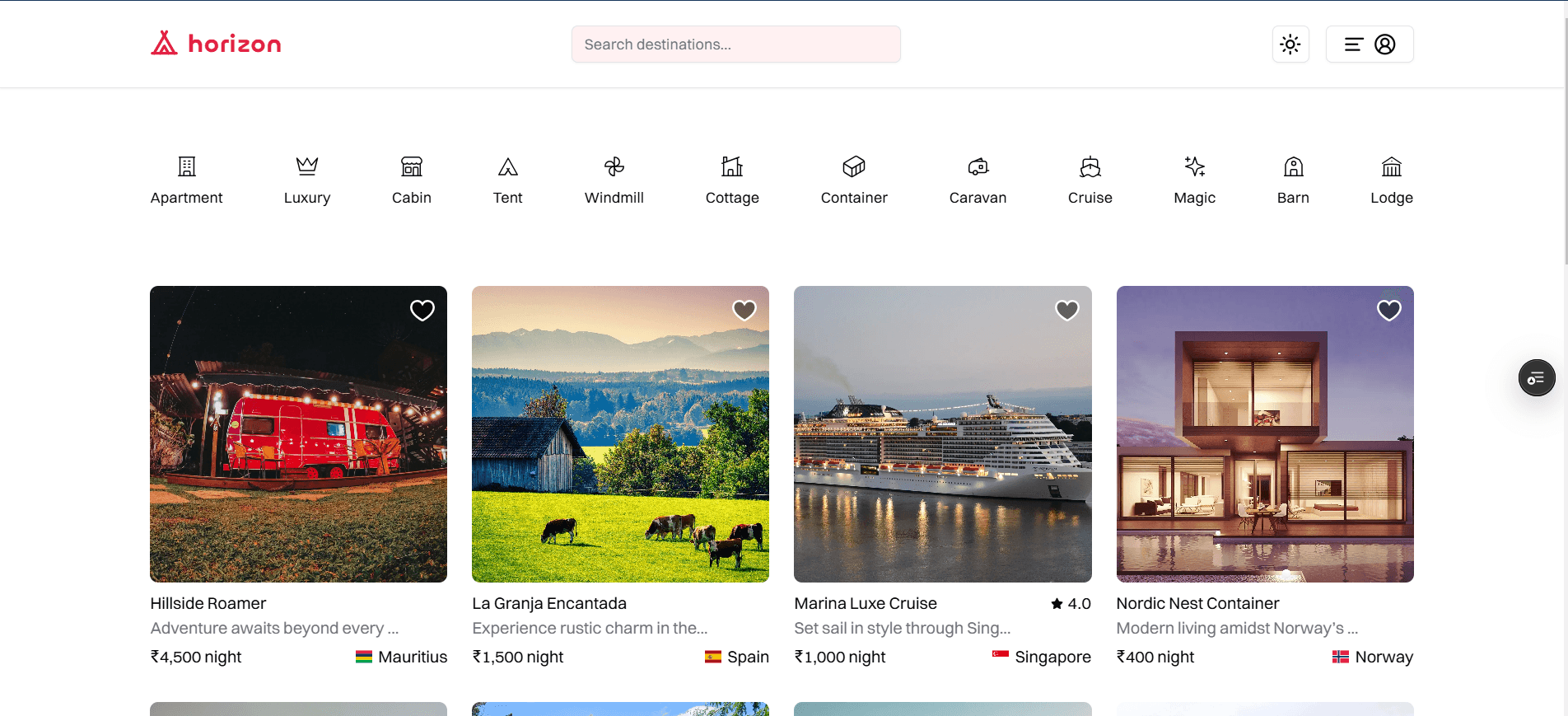Image resolution: width=1568 pixels, height=716 pixels.
Task: Choose the Luxury crown icon
Action: (x=306, y=167)
